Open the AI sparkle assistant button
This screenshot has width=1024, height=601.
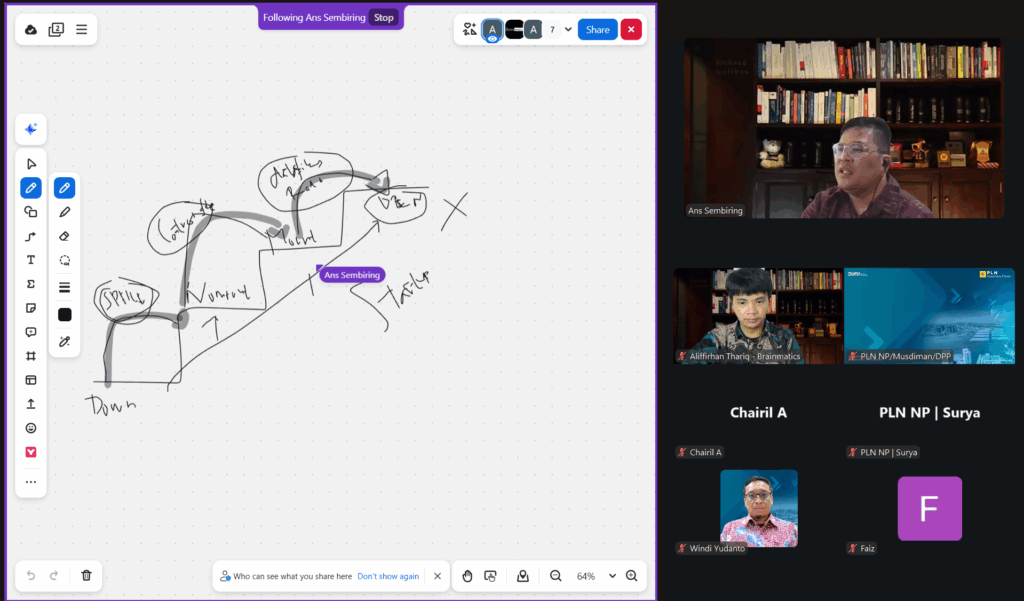coord(31,129)
